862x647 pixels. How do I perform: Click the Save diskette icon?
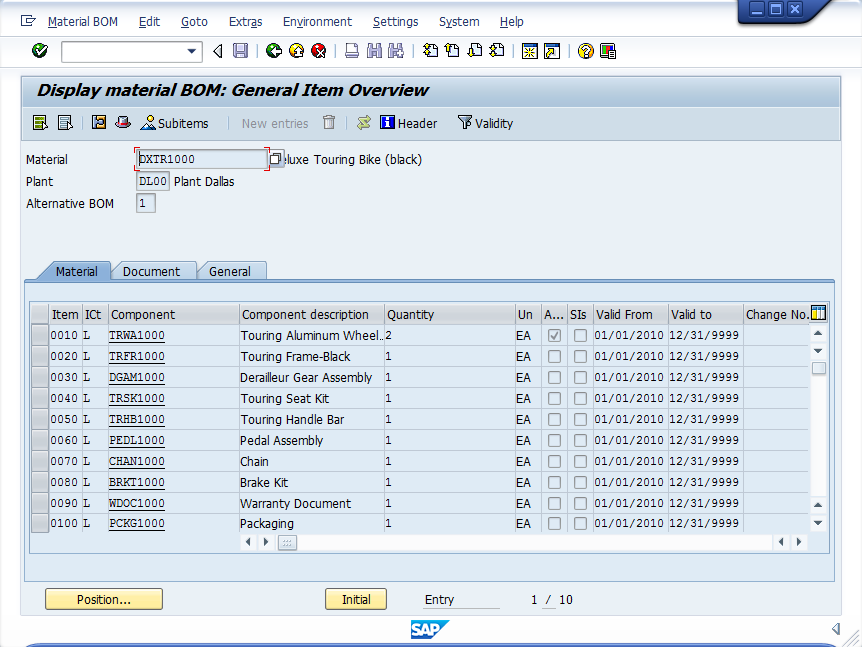pyautogui.click(x=240, y=51)
